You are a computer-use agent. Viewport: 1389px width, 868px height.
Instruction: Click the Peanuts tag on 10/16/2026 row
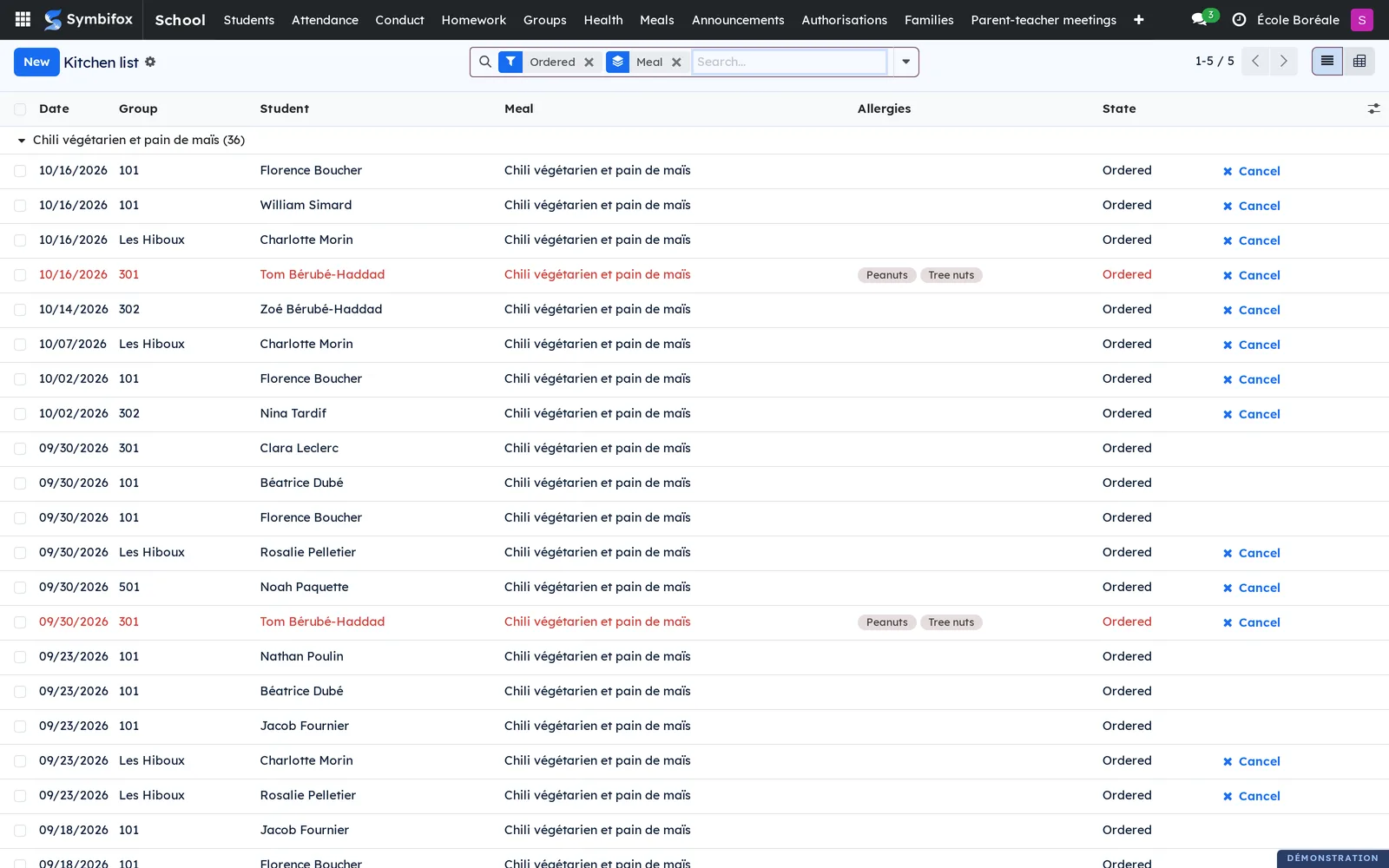click(886, 275)
